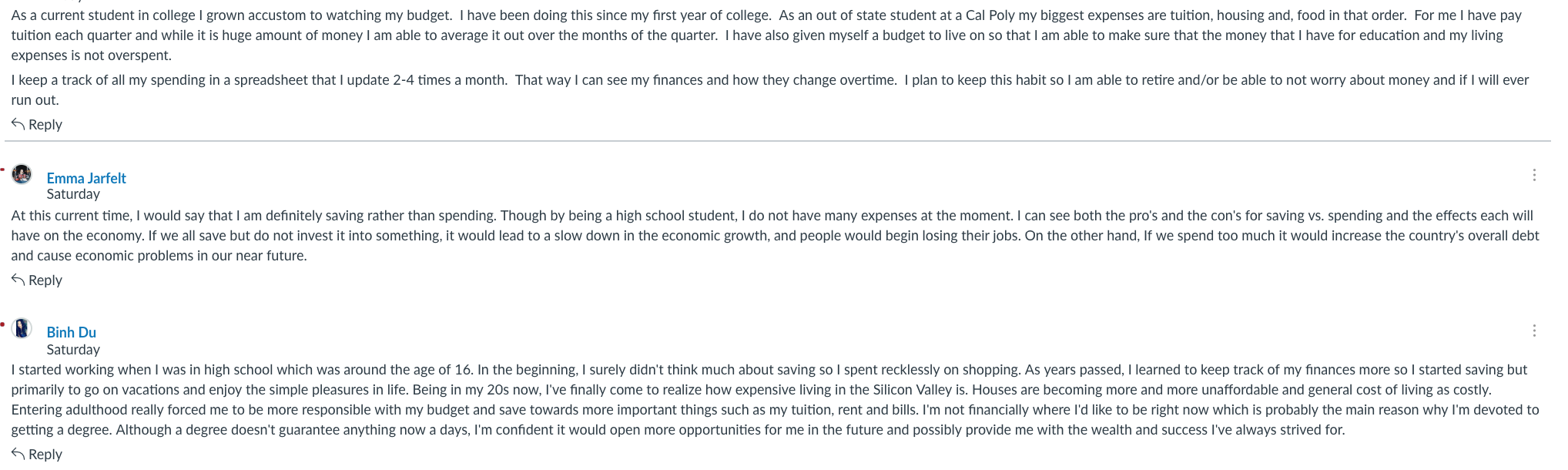
Task: Click Emma Jarfelt's profile avatar
Action: [22, 174]
